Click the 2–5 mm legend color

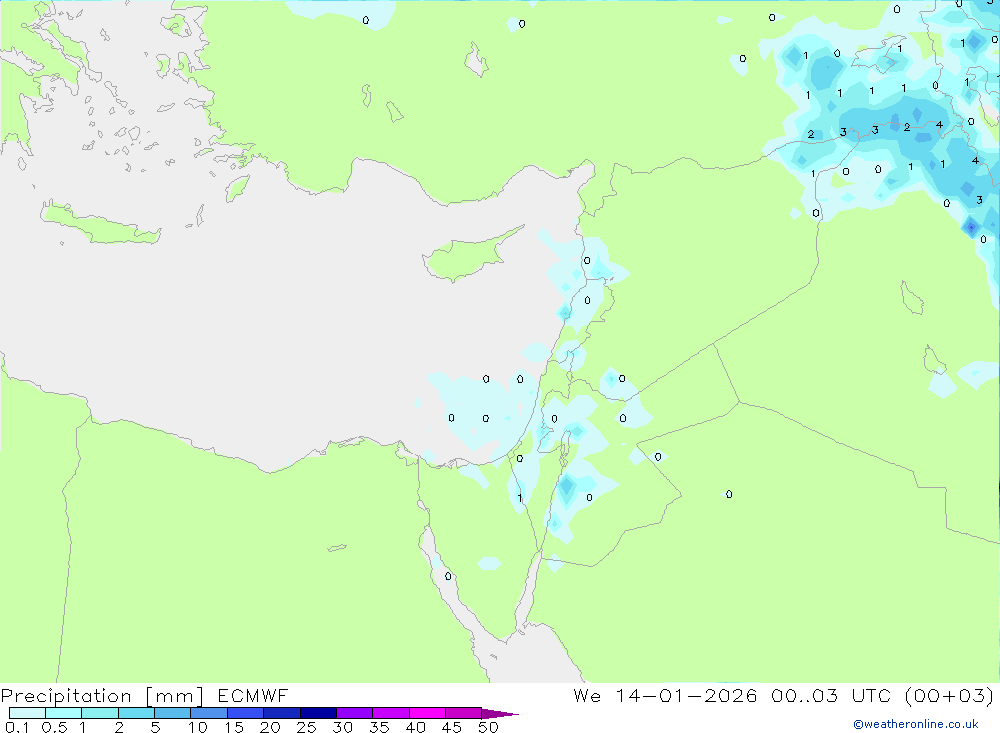[x=136, y=713]
